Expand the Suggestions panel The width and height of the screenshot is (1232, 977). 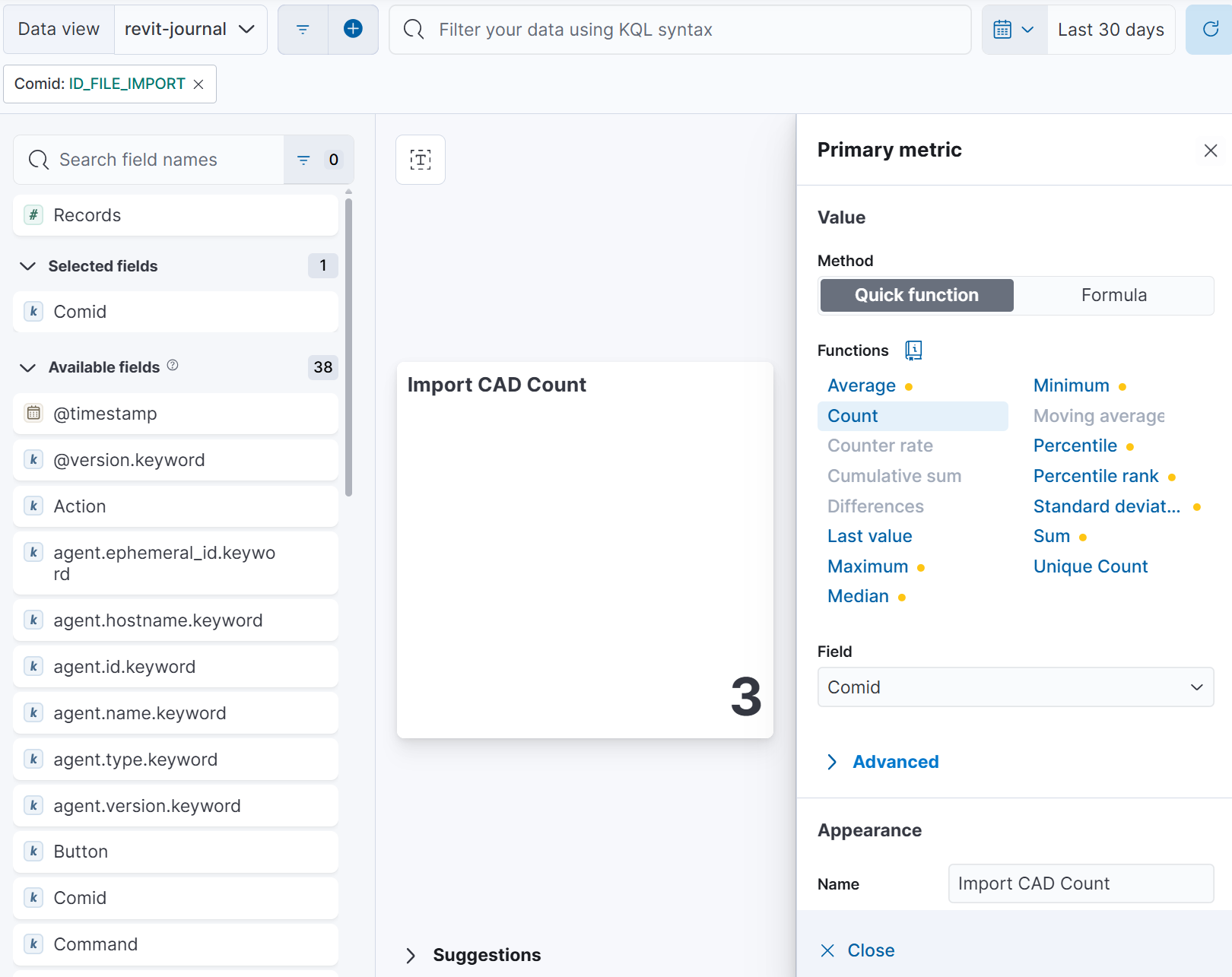[x=474, y=955]
